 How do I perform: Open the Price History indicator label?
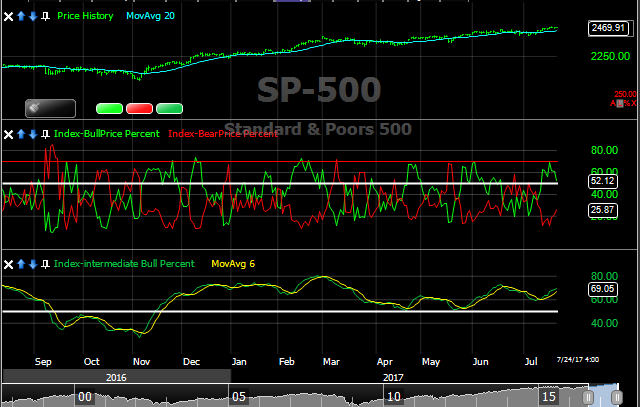coord(85,16)
